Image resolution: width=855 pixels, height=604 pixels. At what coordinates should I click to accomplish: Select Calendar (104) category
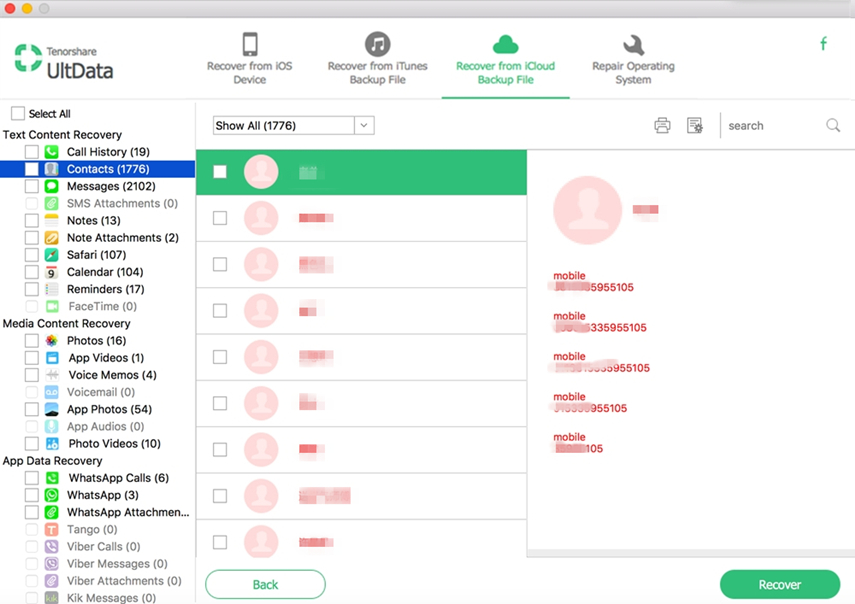105,272
